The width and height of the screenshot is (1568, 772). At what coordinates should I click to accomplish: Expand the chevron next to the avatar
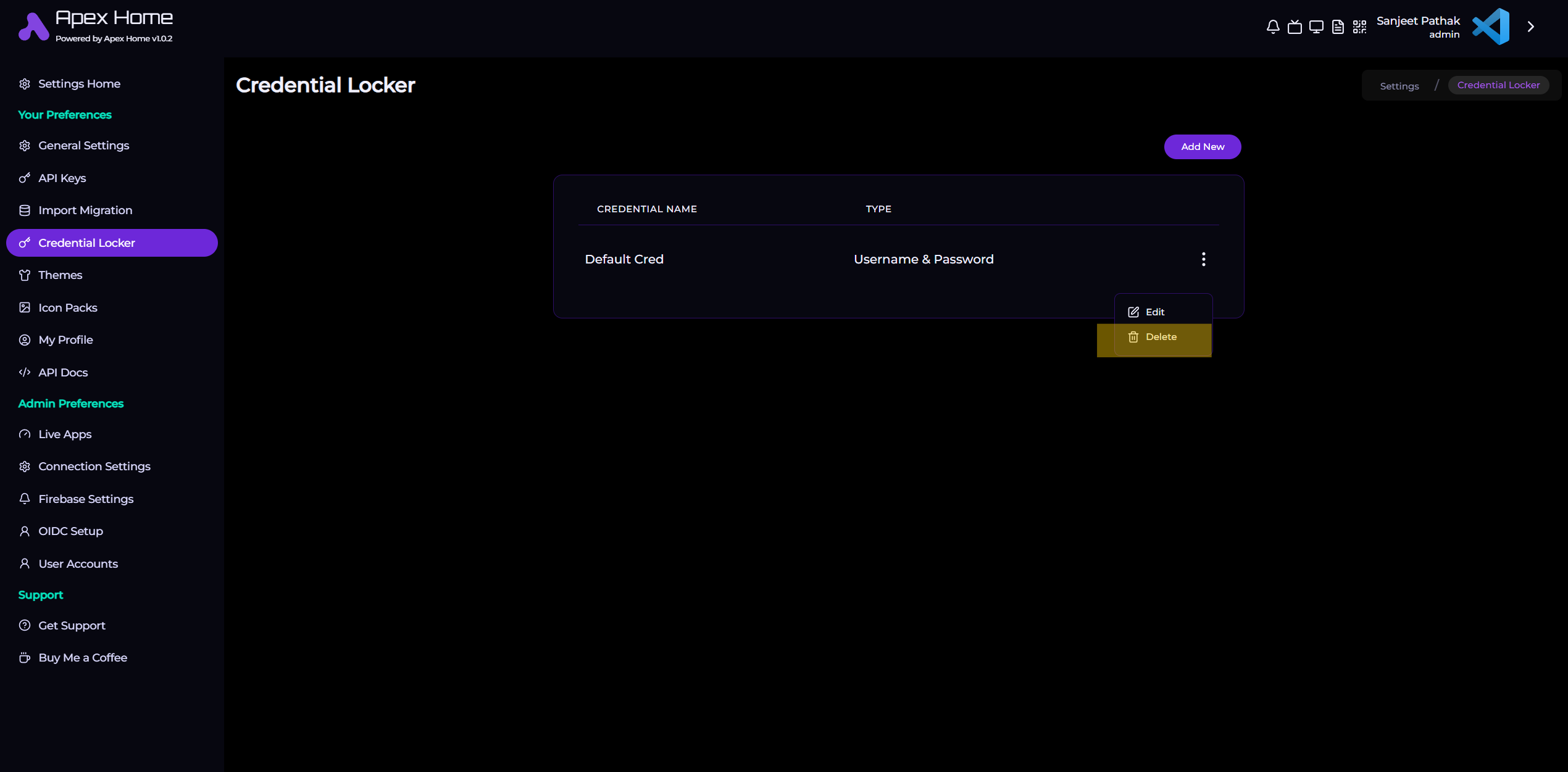coord(1530,27)
